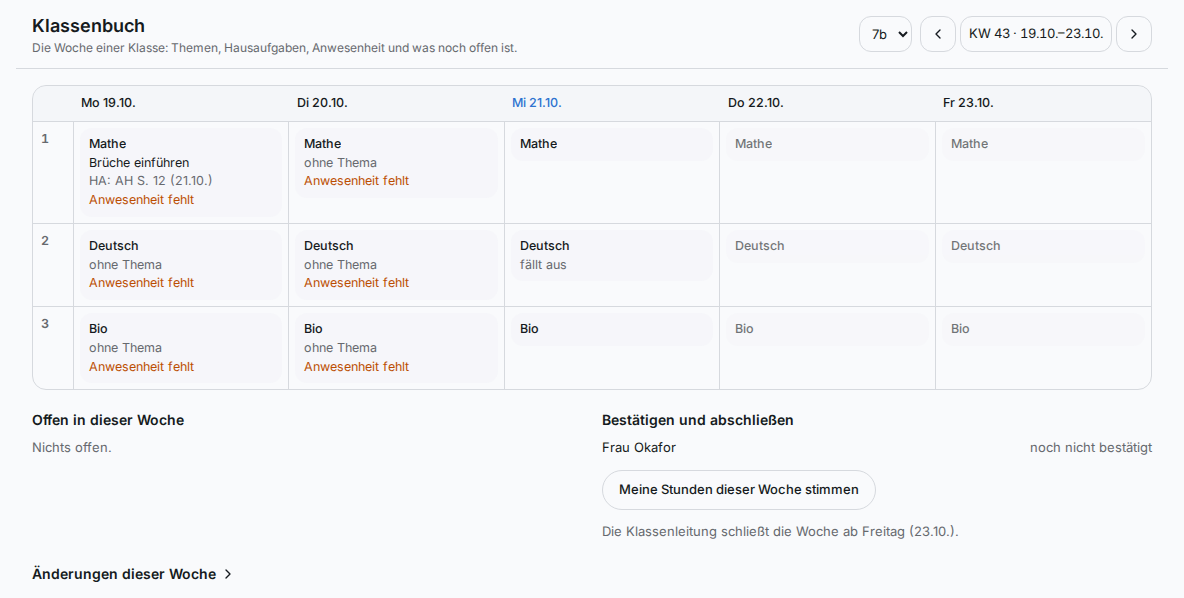Image resolution: width=1184 pixels, height=598 pixels.
Task: Click the homework note 'HA: AH S. 12 (21.10.)'
Action: [150, 180]
